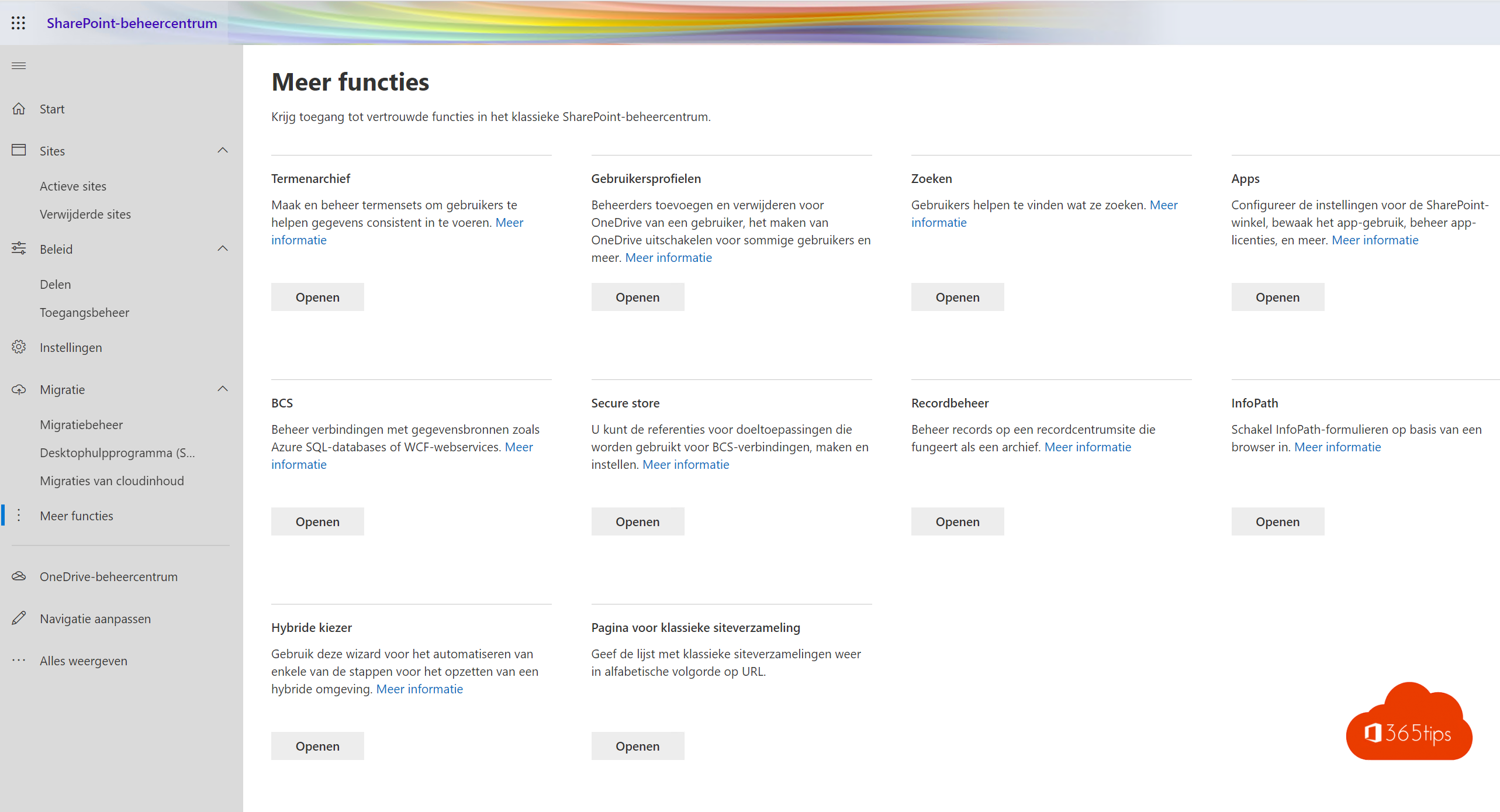Click the Beleid sliders icon
This screenshot has height=812, width=1500.
[x=19, y=248]
